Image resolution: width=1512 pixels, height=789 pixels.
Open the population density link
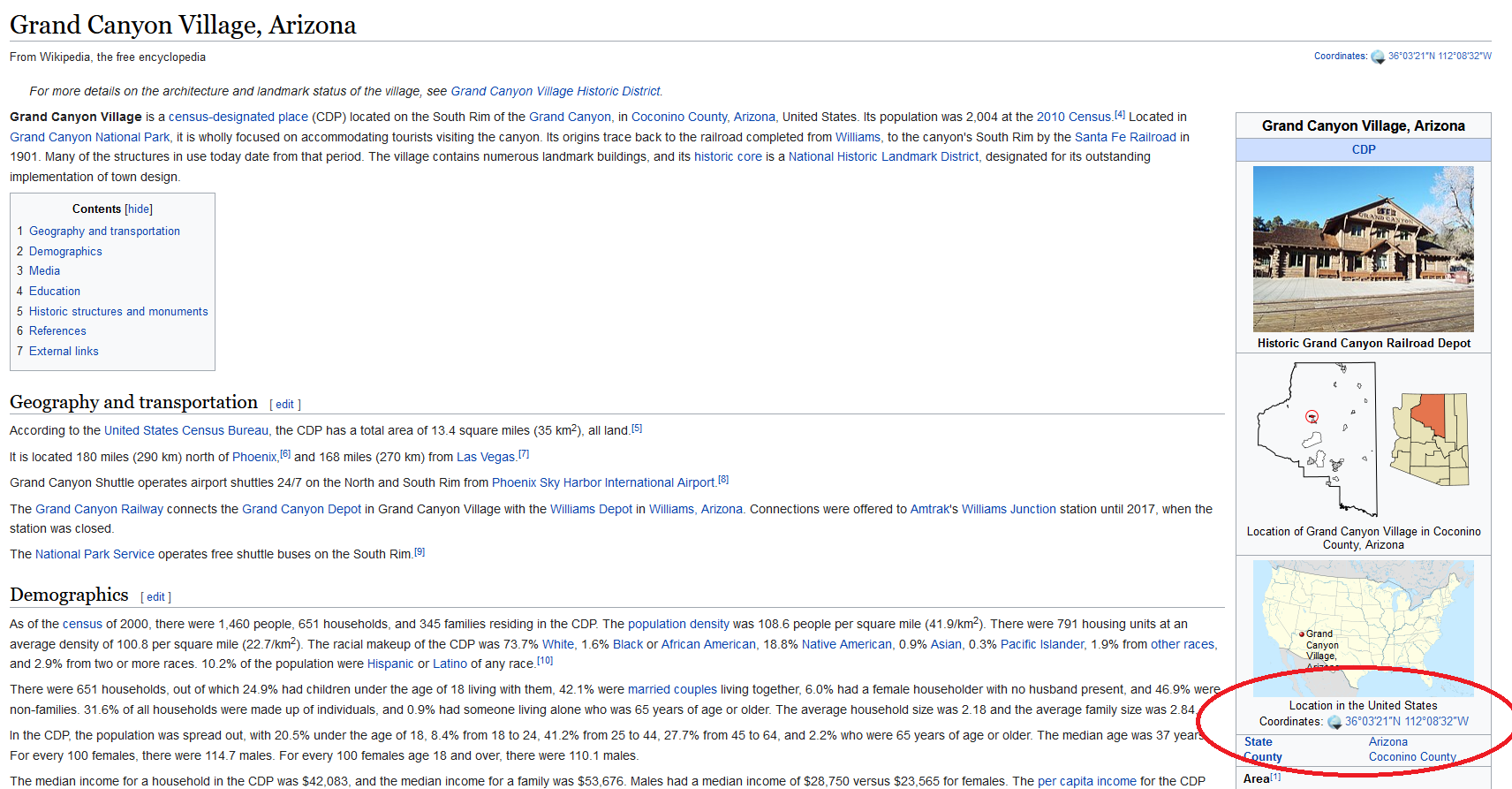[x=678, y=624]
